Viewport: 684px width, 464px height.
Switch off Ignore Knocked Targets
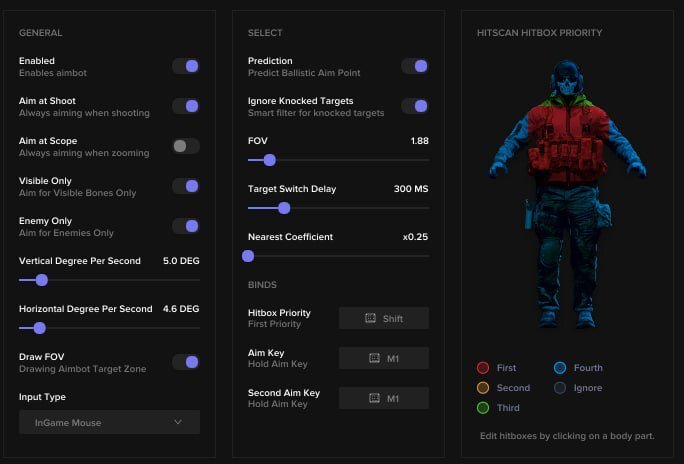414,106
